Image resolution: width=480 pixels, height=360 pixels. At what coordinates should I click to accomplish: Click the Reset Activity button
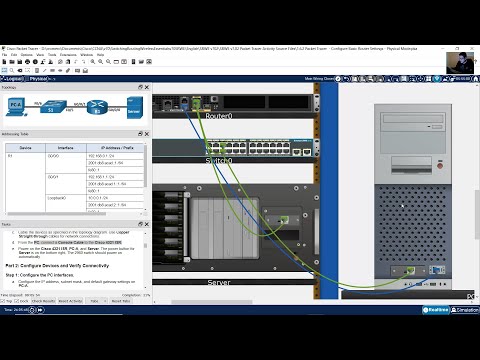point(70,301)
